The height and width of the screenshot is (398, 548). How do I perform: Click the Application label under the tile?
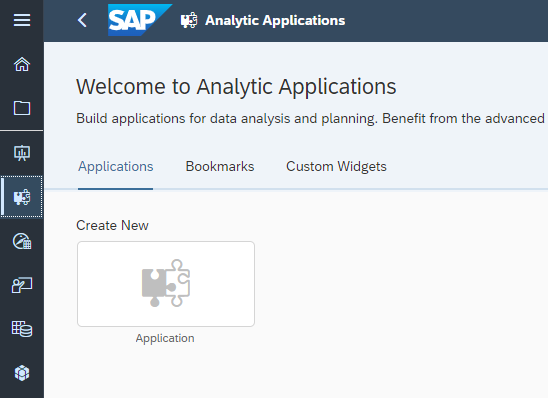pyautogui.click(x=165, y=338)
